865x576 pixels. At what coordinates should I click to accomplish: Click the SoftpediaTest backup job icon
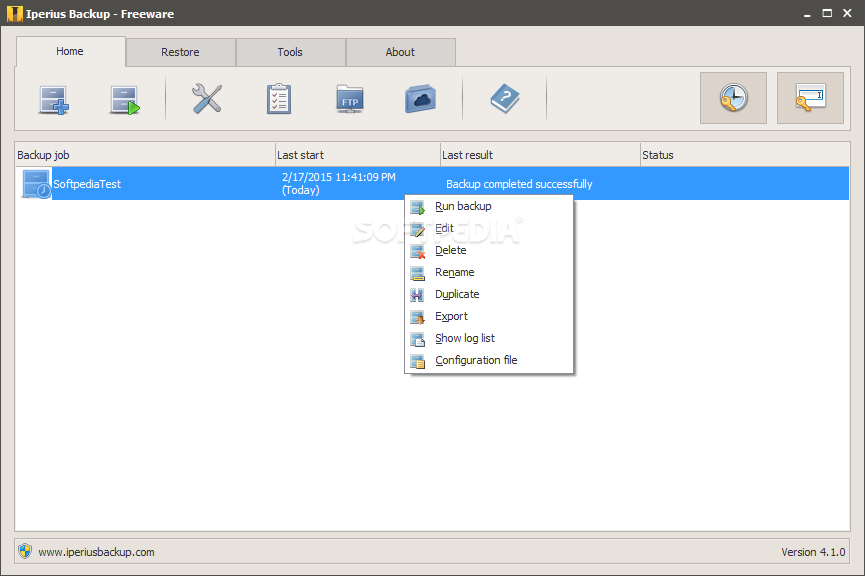[36, 184]
